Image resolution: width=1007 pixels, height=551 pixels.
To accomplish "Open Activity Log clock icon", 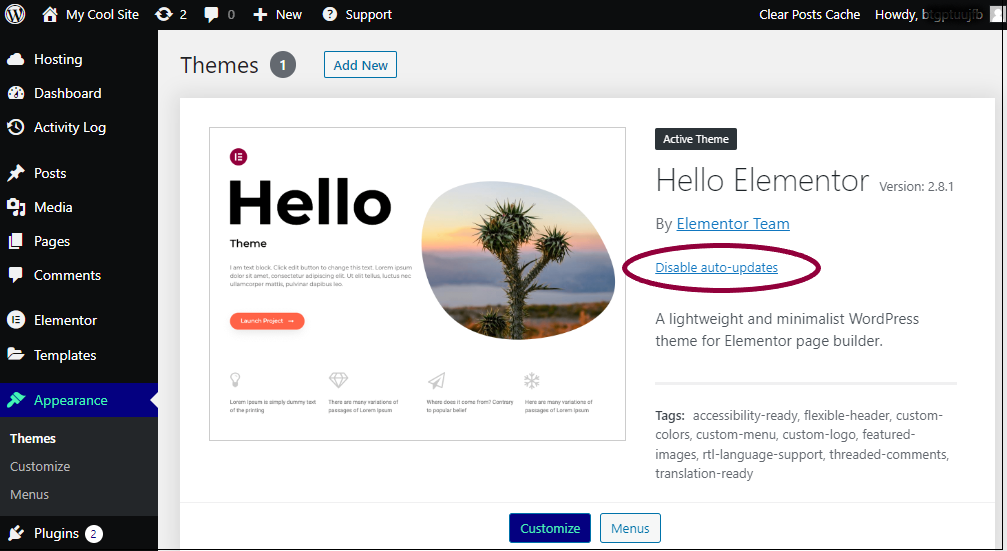I will click(x=15, y=127).
